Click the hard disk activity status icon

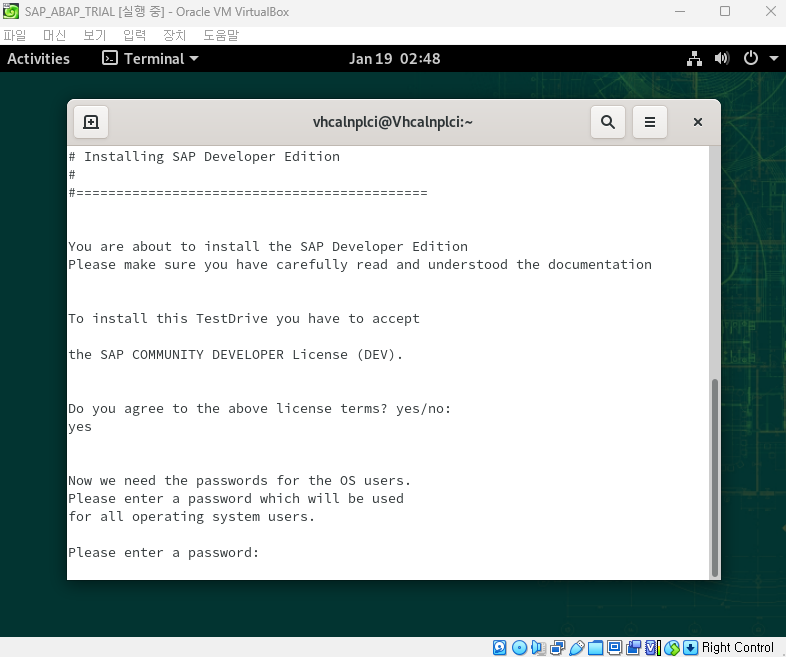pyautogui.click(x=499, y=647)
